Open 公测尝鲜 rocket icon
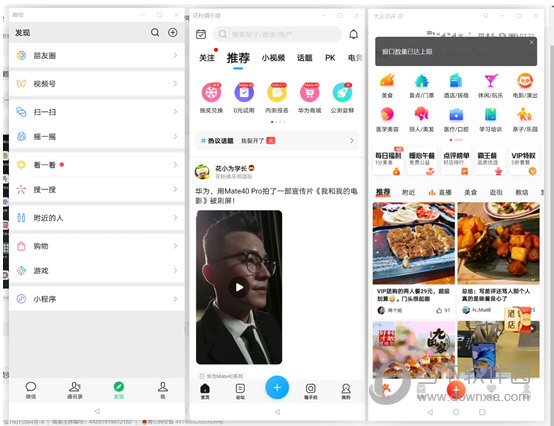This screenshot has height=426, width=554. (342, 93)
